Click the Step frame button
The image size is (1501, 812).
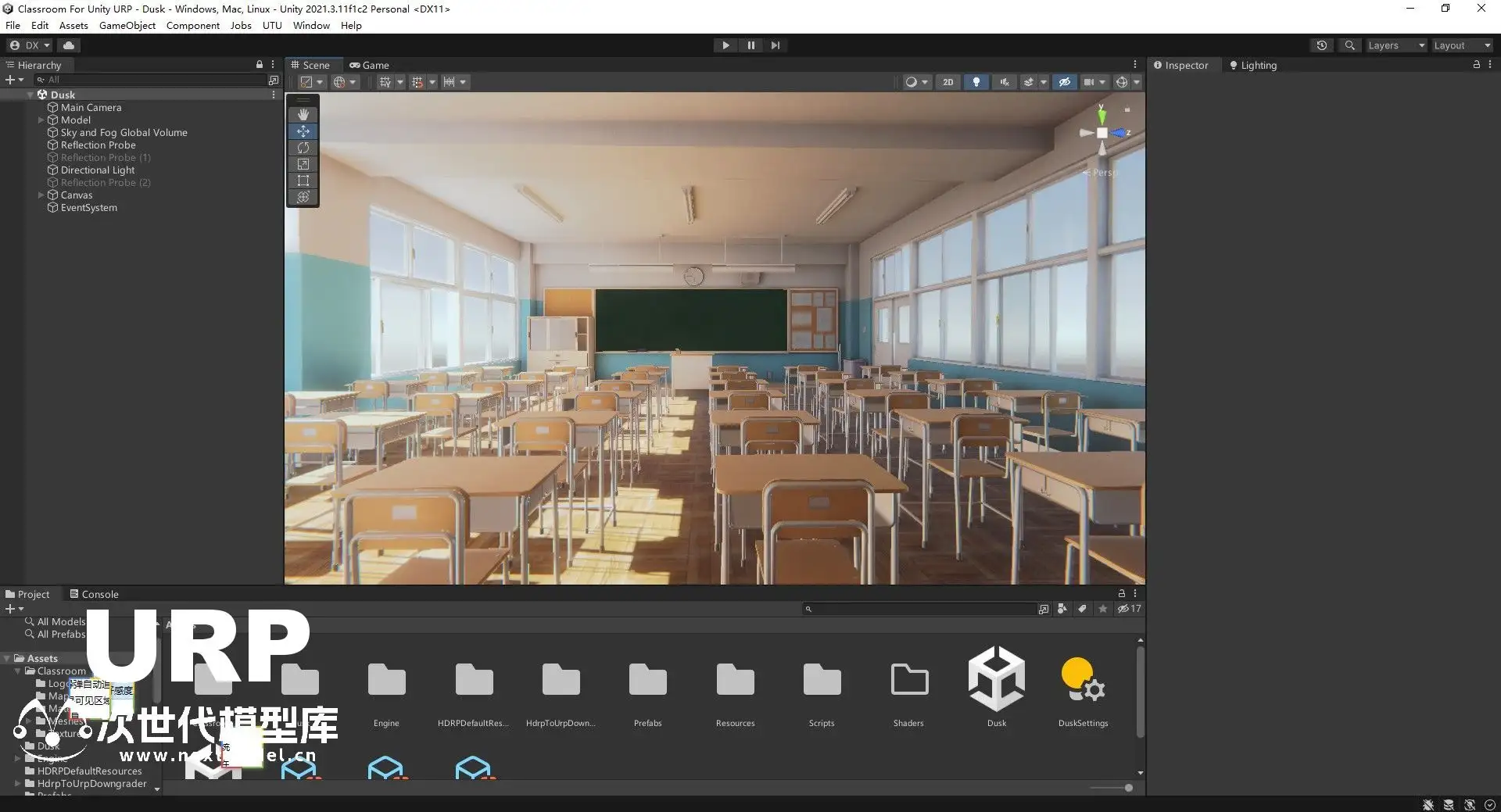point(775,45)
